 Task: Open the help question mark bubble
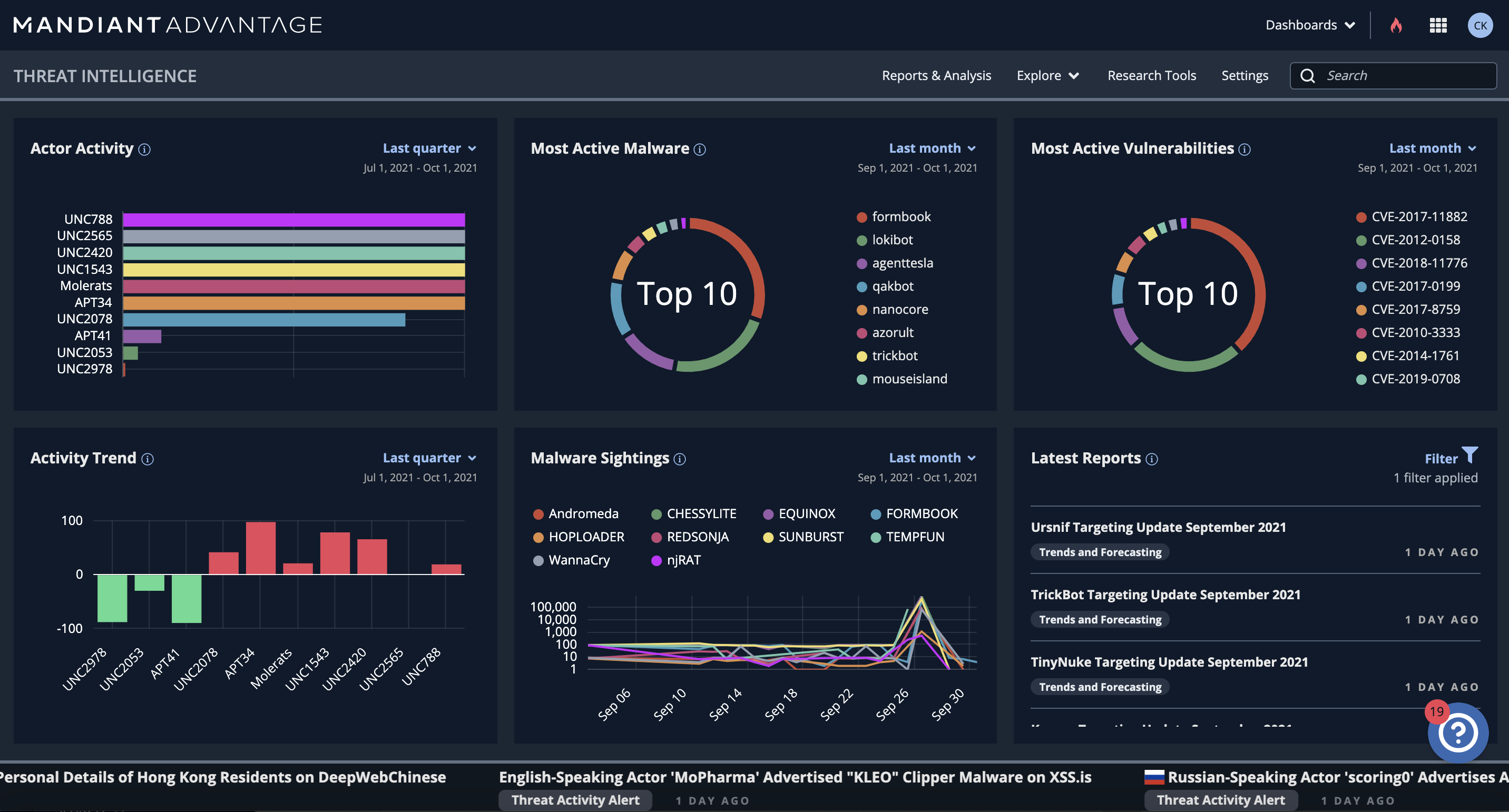(1457, 732)
